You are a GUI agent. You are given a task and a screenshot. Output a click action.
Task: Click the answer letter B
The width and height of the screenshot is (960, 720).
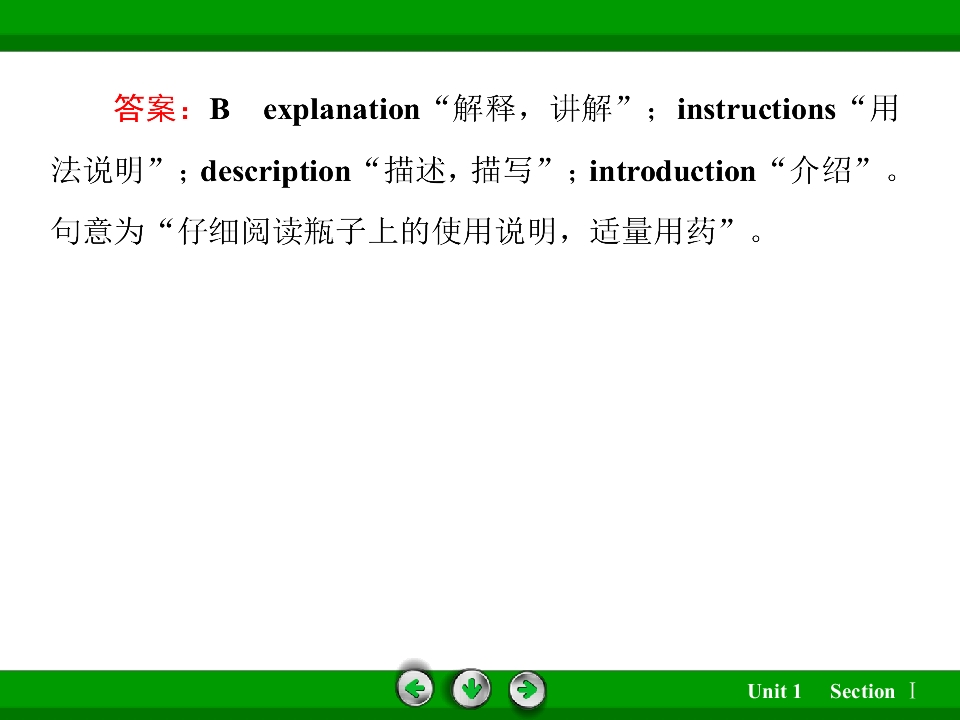point(220,110)
